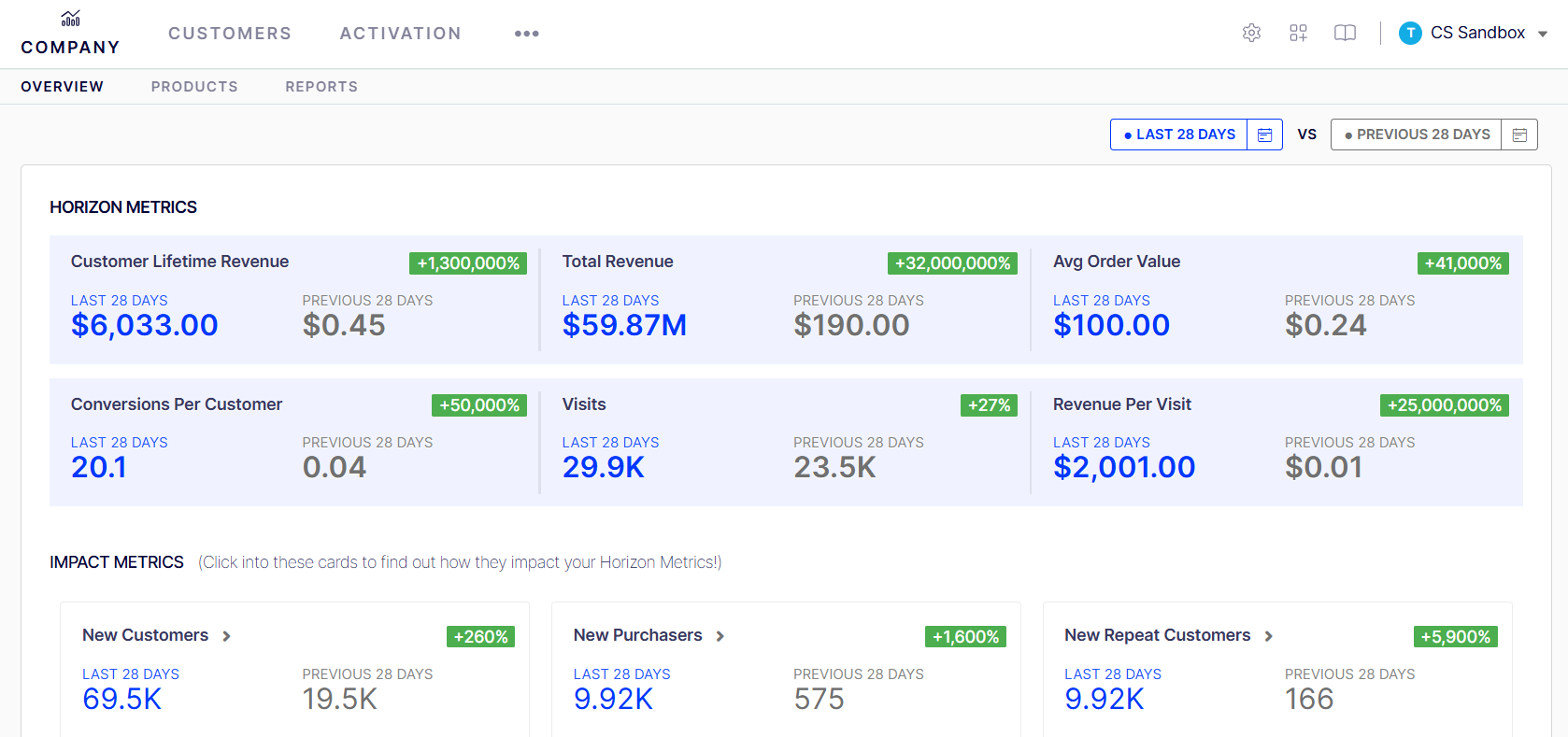Select the Last 28 Days button
Viewport: 1568px width, 737px height.
pos(1179,135)
